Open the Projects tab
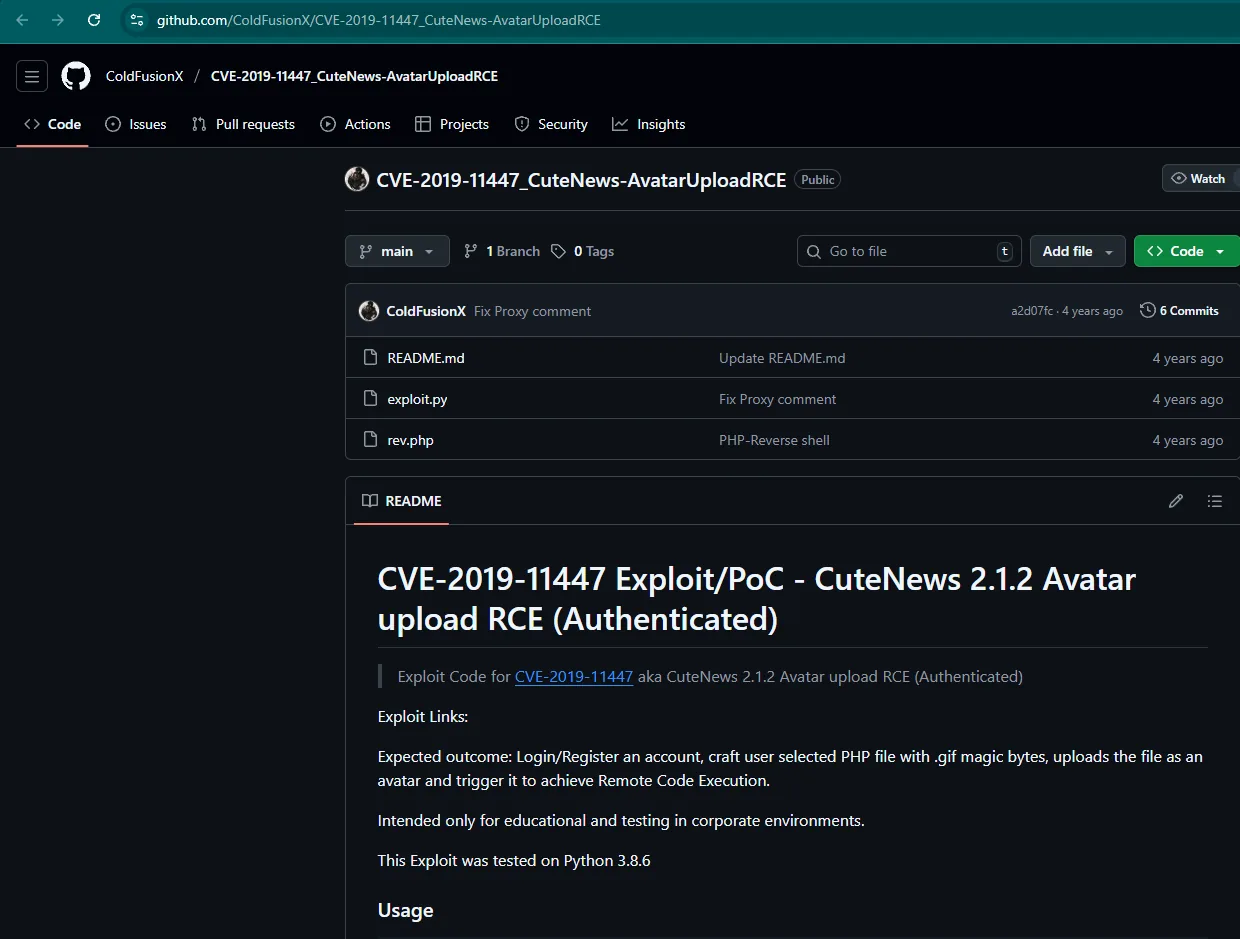1240x939 pixels. tap(451, 124)
